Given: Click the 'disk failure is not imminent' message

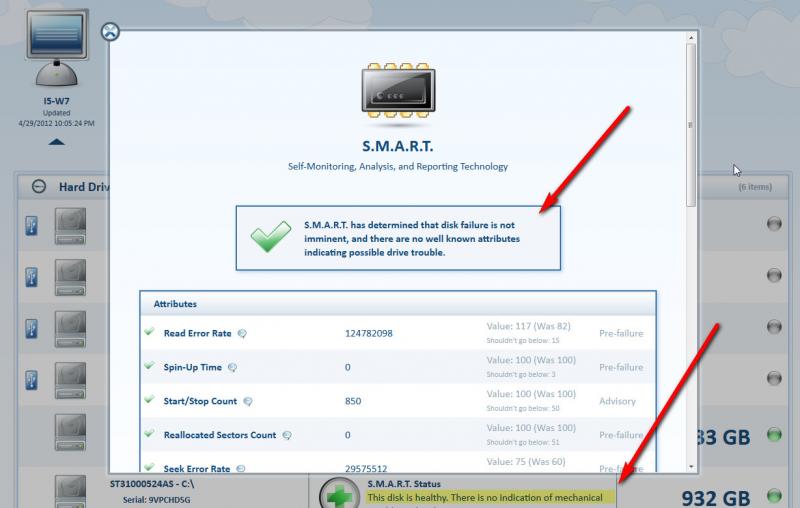Looking at the screenshot, I should [x=412, y=239].
